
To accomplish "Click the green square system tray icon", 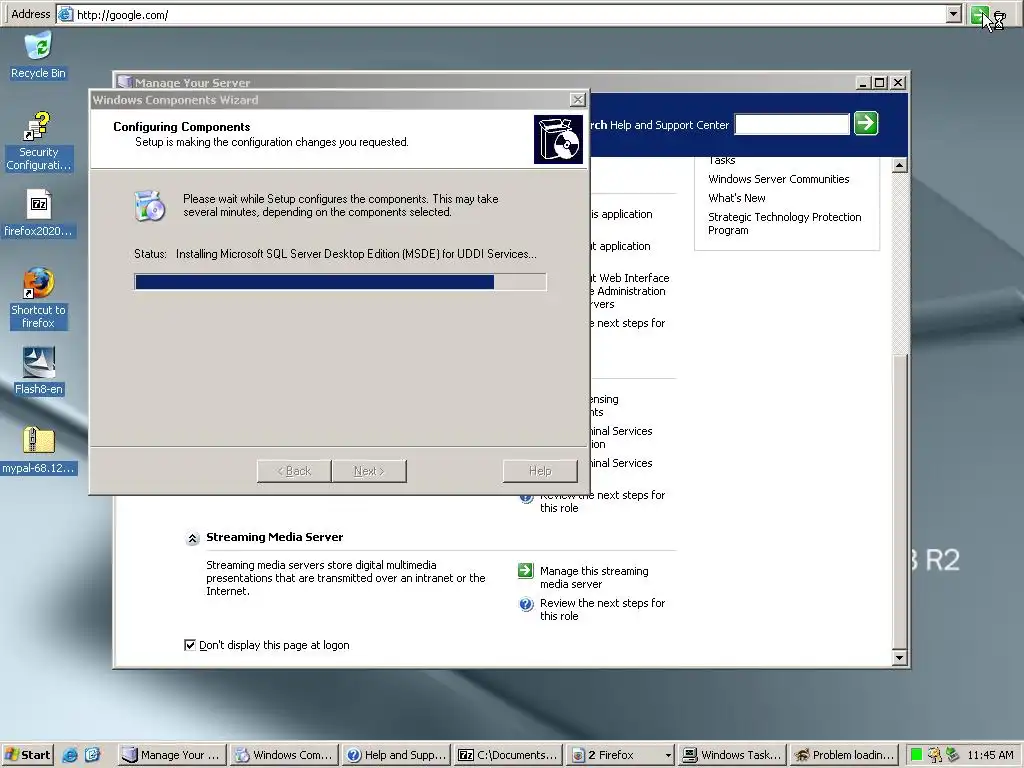I will click(916, 755).
